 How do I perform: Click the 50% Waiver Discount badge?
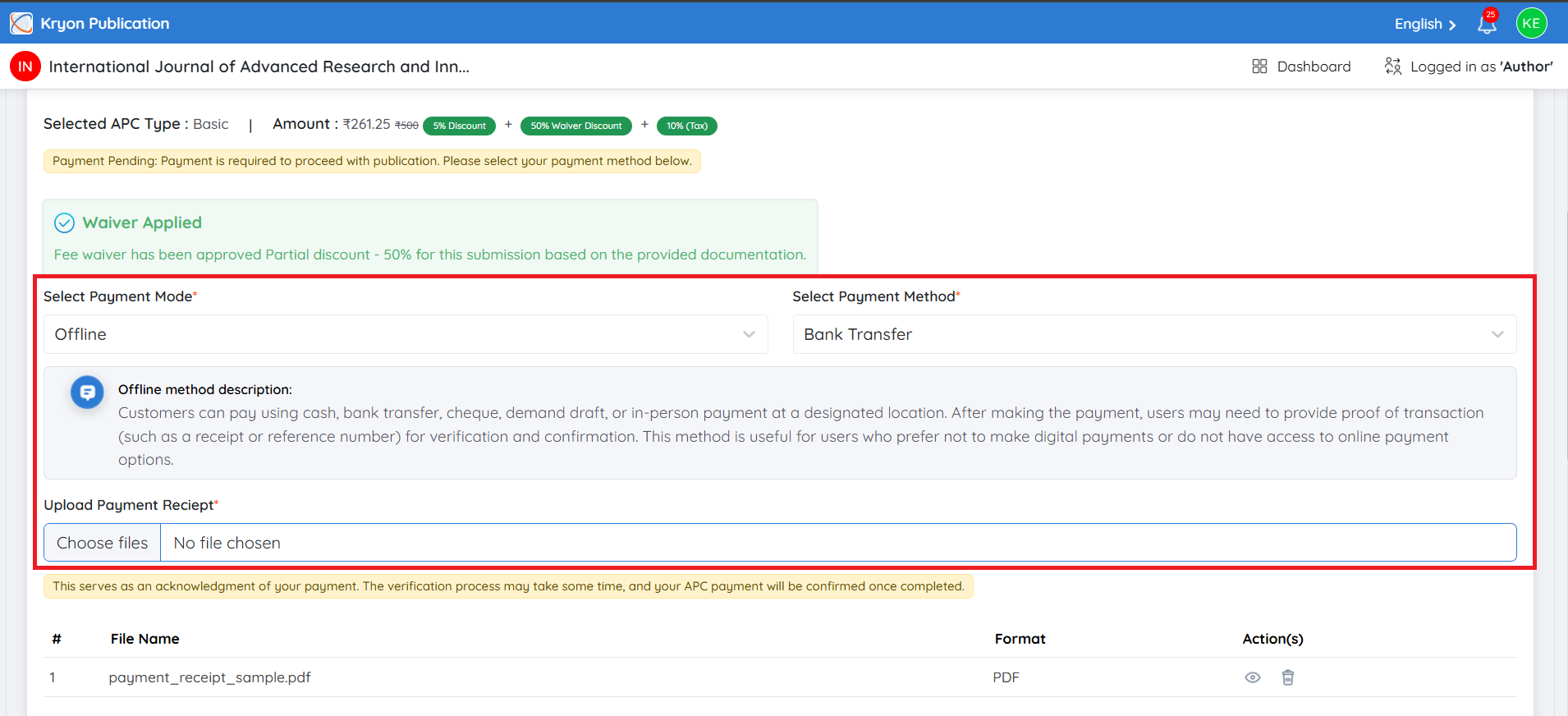576,126
